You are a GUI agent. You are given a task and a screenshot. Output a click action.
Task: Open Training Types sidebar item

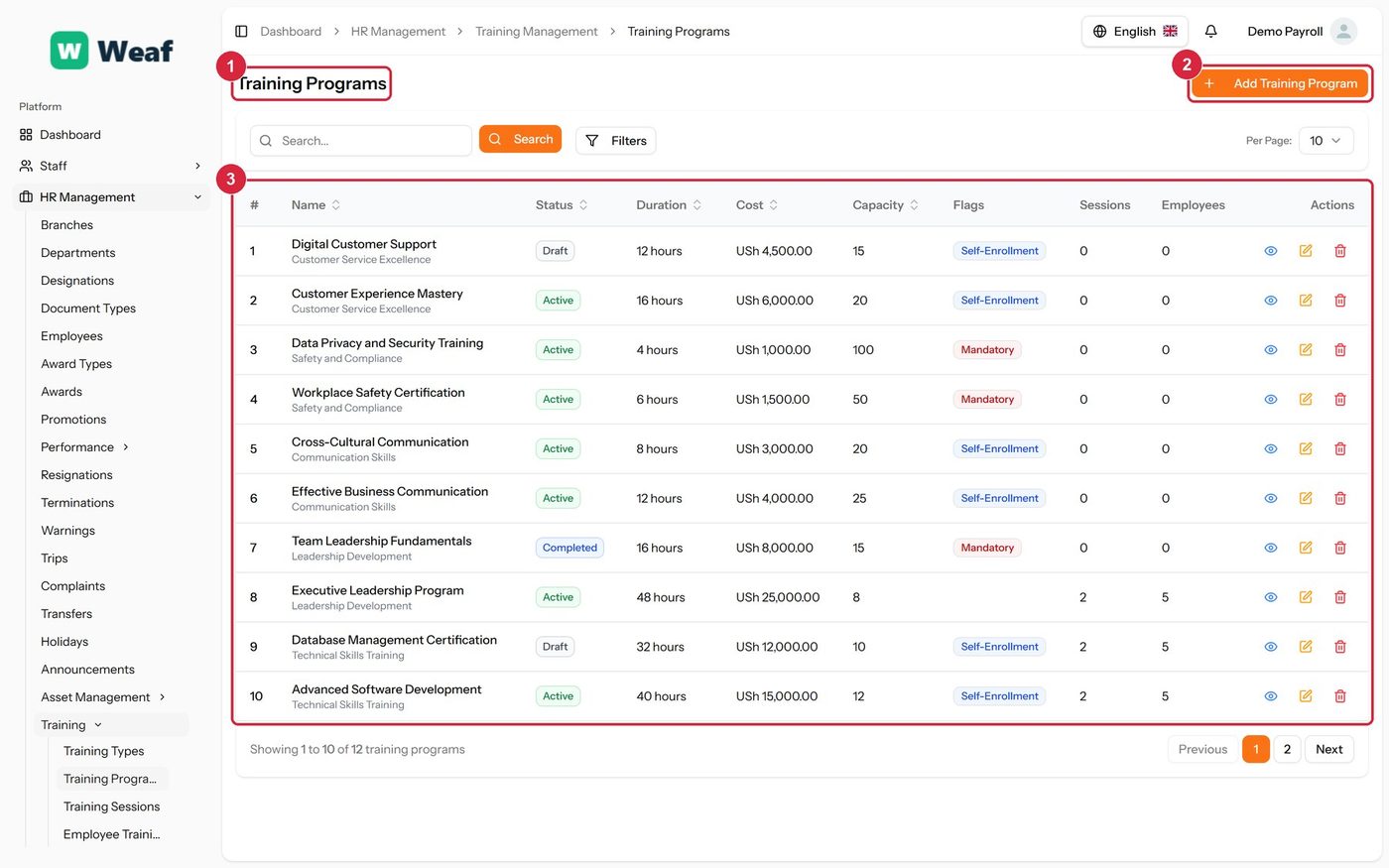[x=103, y=751]
